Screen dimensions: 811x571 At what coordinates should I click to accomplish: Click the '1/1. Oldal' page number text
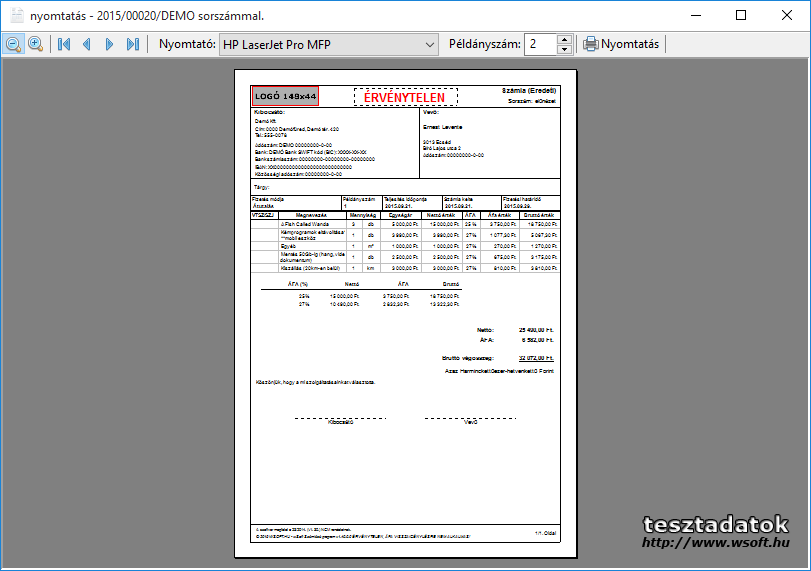pos(545,533)
